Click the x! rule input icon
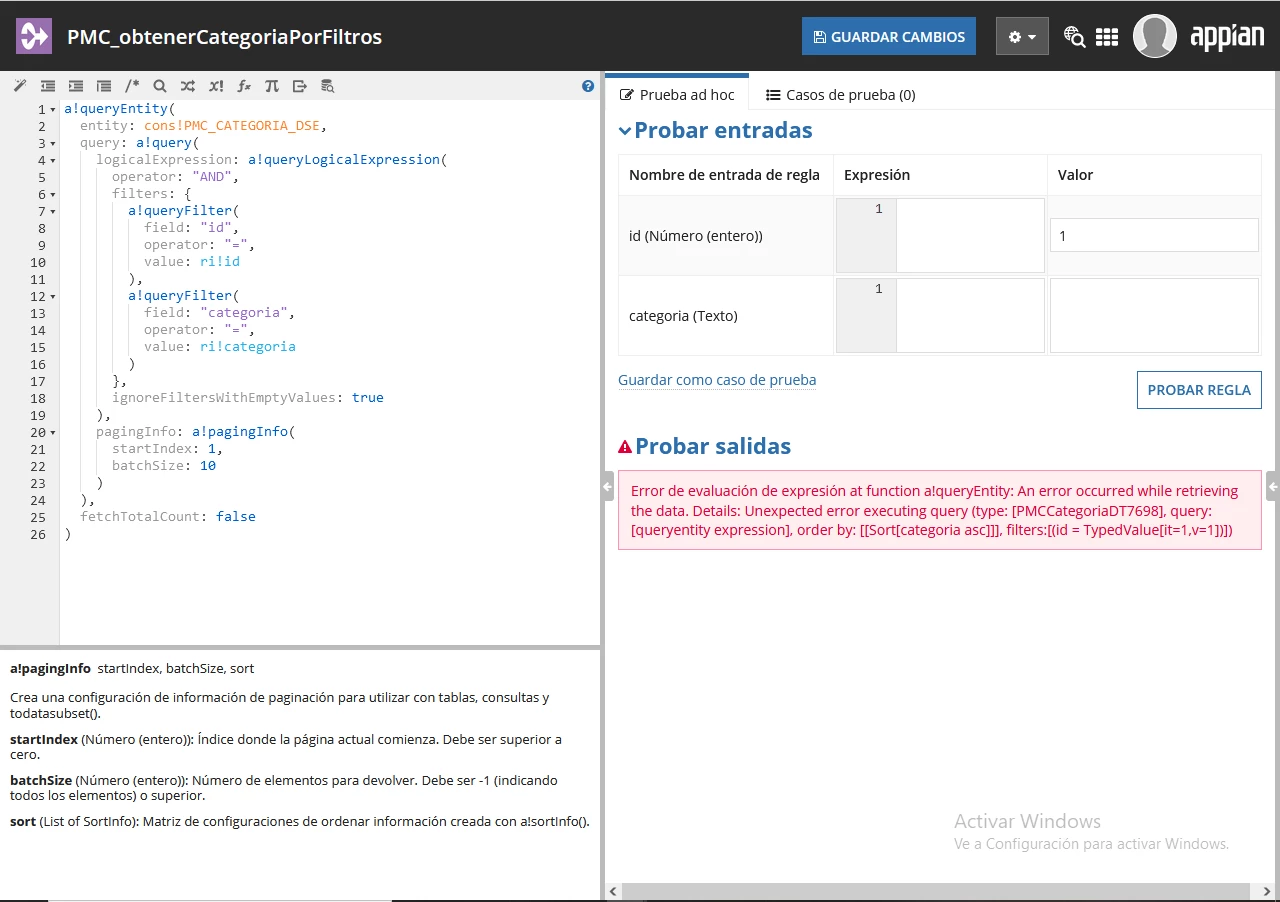Screen dimensions: 1280x902 (216, 86)
